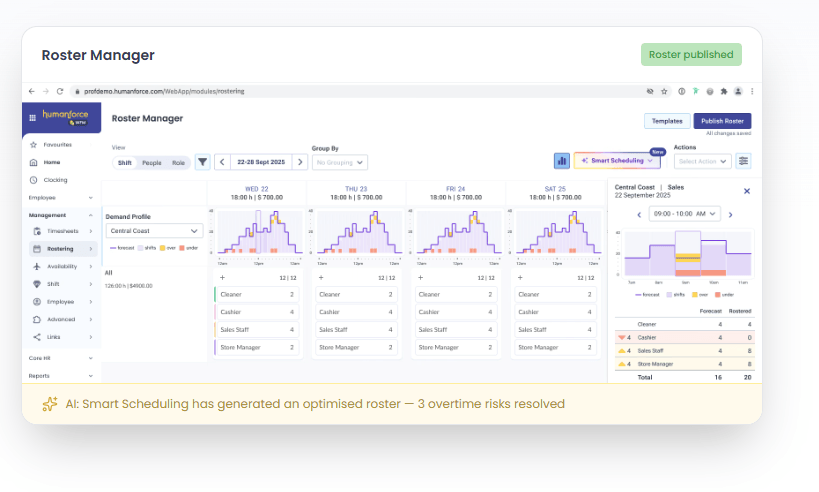
Task: Select the Store Manager row on SAT 25
Action: coord(555,348)
